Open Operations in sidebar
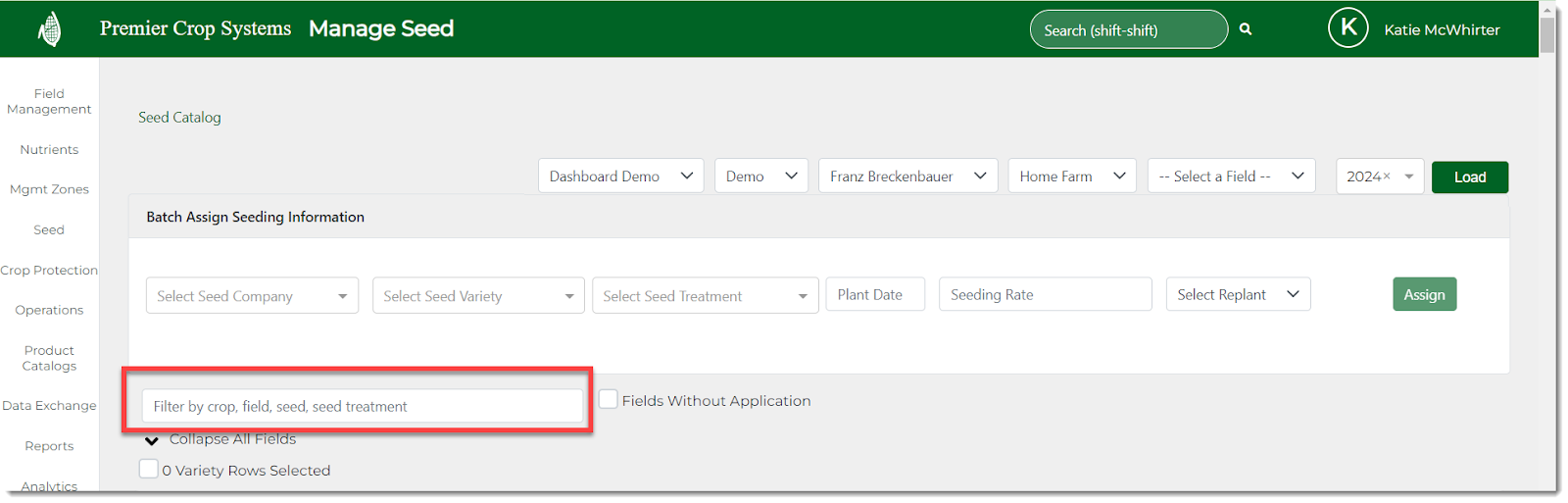The width and height of the screenshot is (1568, 503). (49, 310)
